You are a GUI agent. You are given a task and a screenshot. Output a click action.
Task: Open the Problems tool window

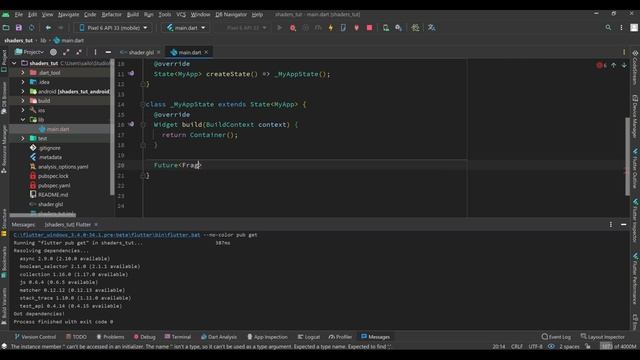(110, 337)
